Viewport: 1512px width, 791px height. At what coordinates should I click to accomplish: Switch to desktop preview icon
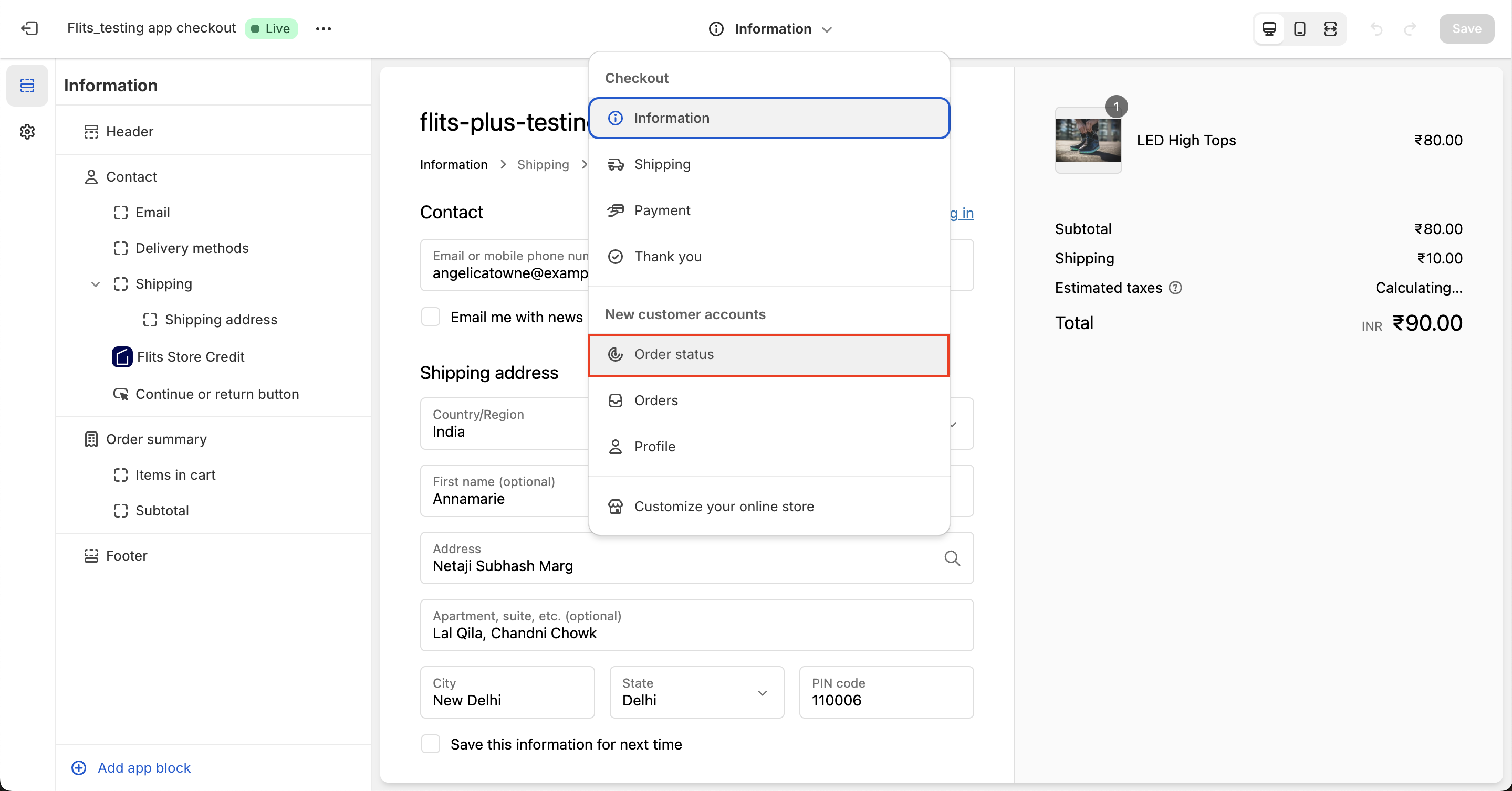[1269, 29]
